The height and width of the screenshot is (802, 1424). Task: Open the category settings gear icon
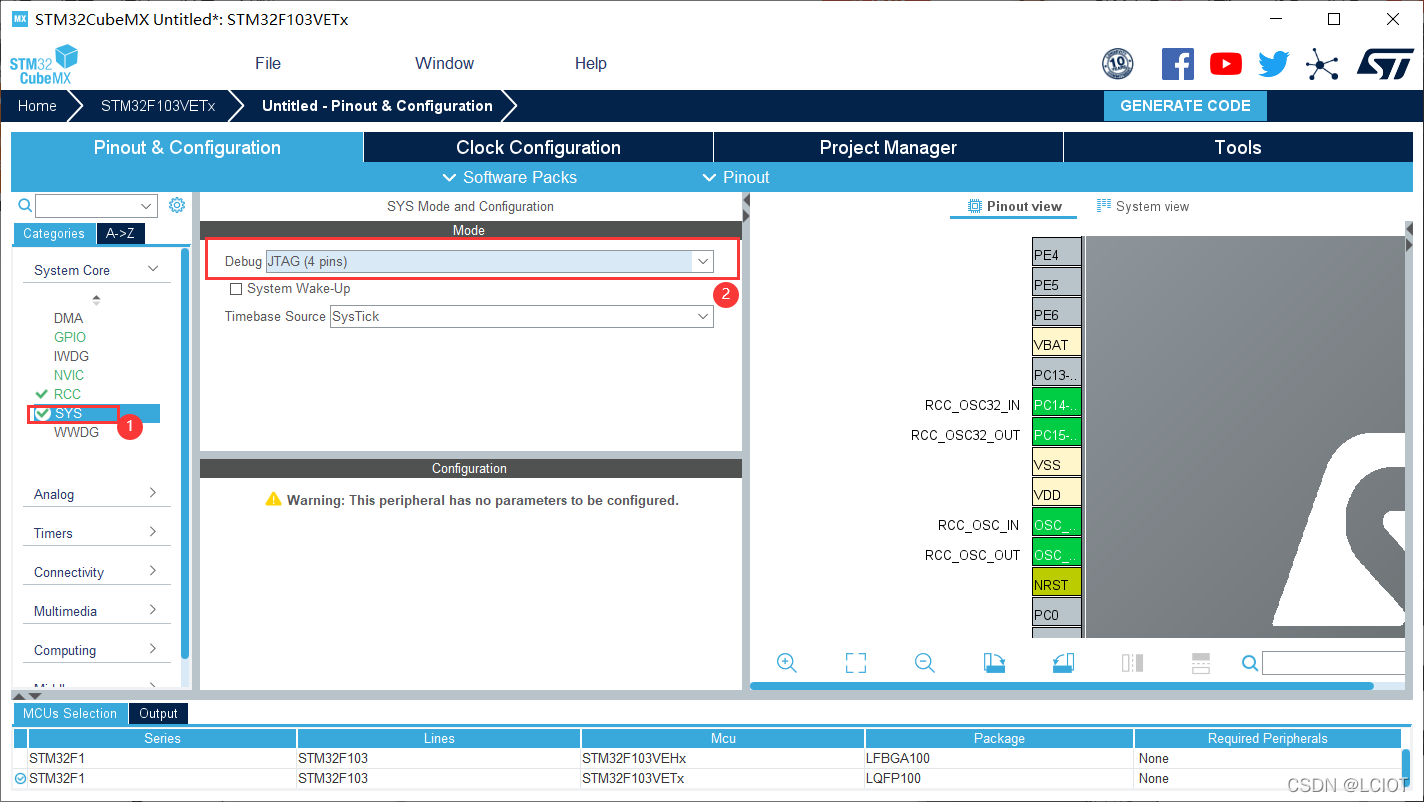point(177,205)
